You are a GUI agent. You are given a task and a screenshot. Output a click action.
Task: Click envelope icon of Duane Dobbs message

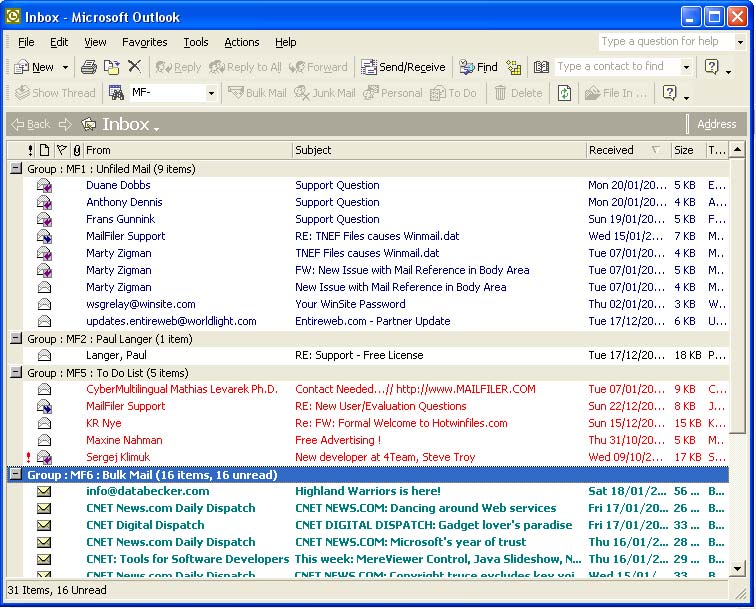coord(44,186)
